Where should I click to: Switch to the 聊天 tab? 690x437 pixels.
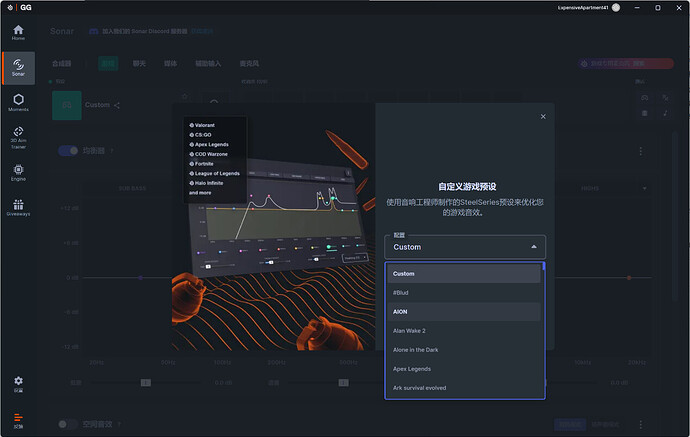139,63
